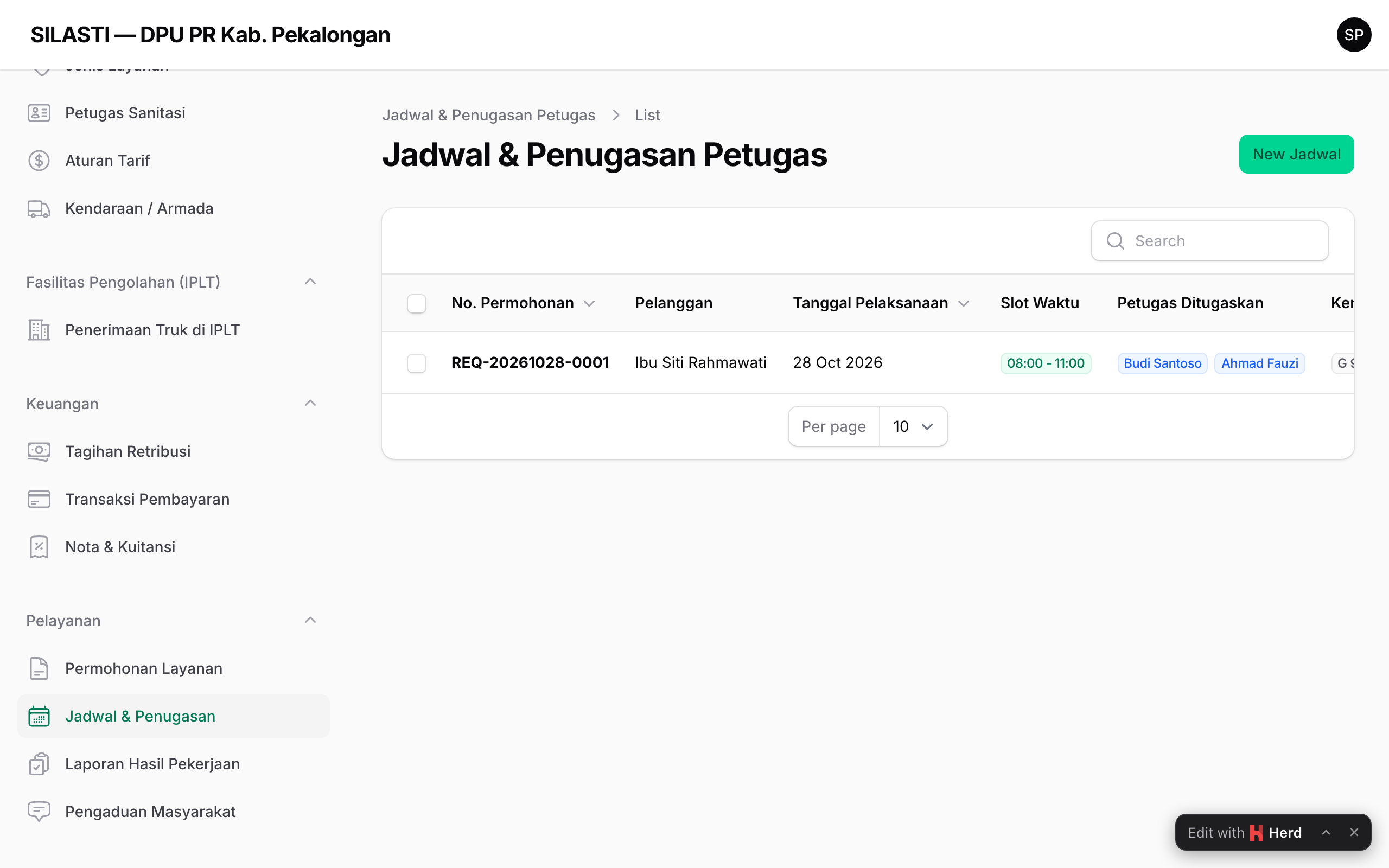Click the Nota & Kuitansi receipt icon

point(39,547)
